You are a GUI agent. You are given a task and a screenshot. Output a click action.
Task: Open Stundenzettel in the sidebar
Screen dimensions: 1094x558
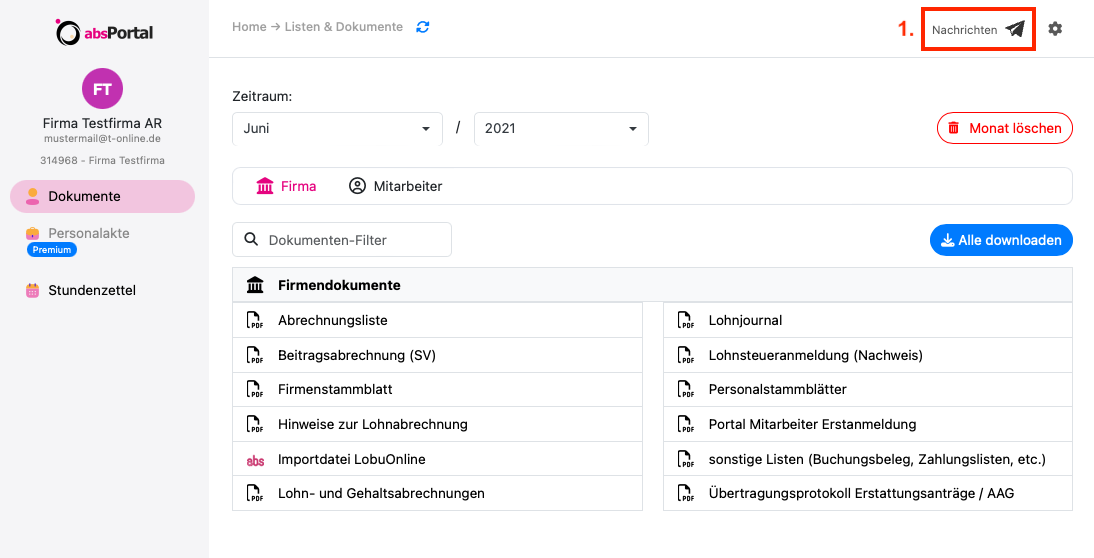tap(92, 291)
